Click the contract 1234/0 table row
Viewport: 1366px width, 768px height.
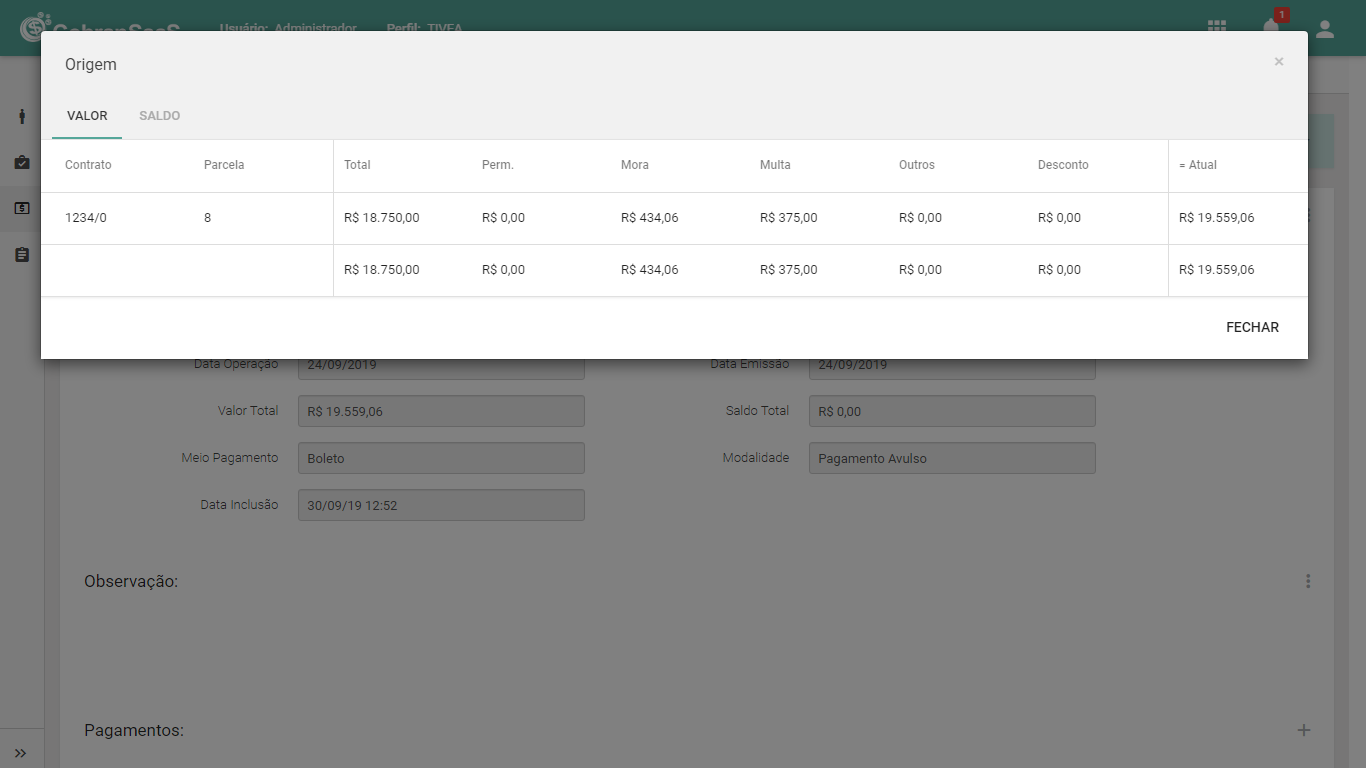point(674,218)
